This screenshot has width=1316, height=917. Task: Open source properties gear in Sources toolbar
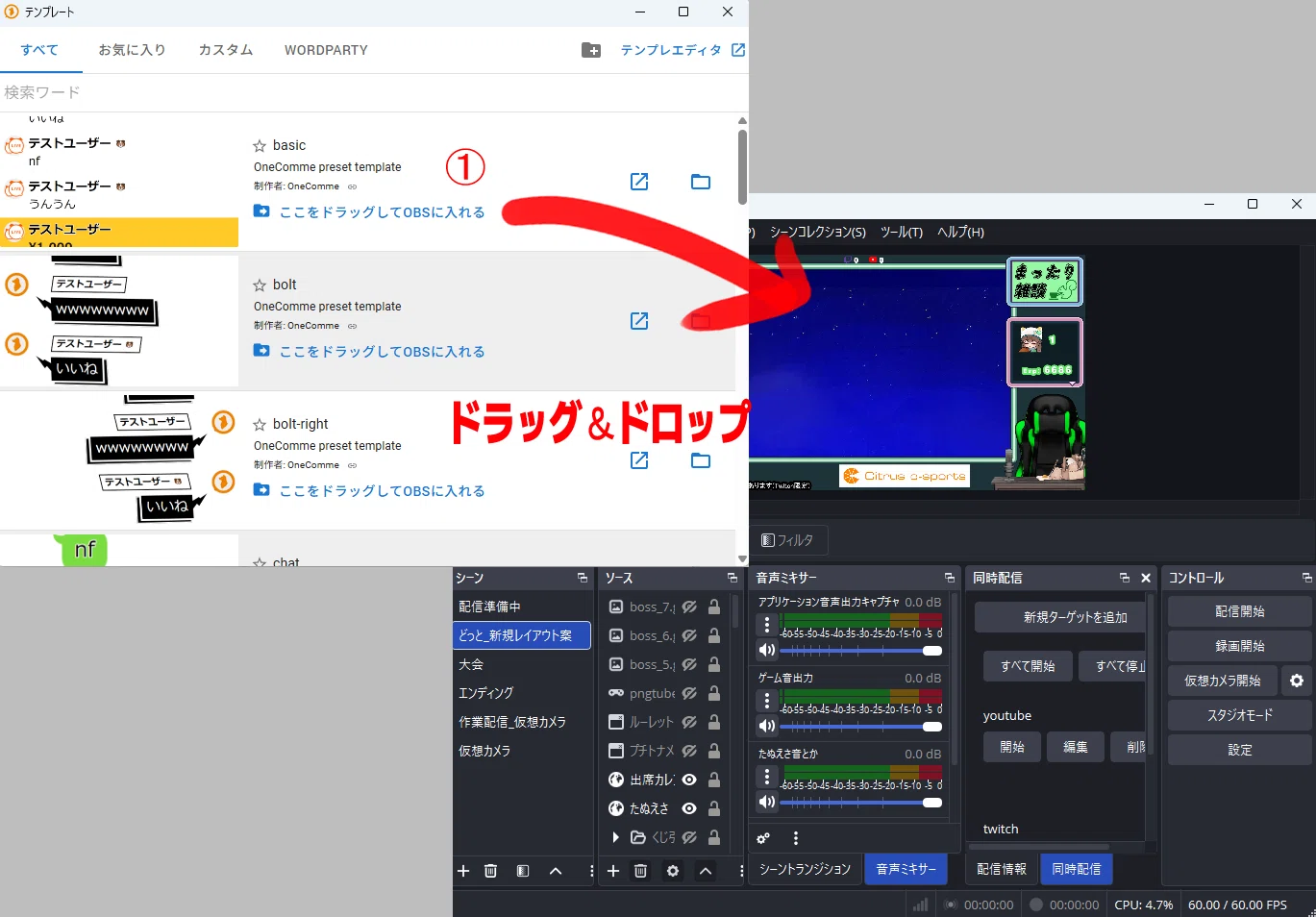point(673,871)
